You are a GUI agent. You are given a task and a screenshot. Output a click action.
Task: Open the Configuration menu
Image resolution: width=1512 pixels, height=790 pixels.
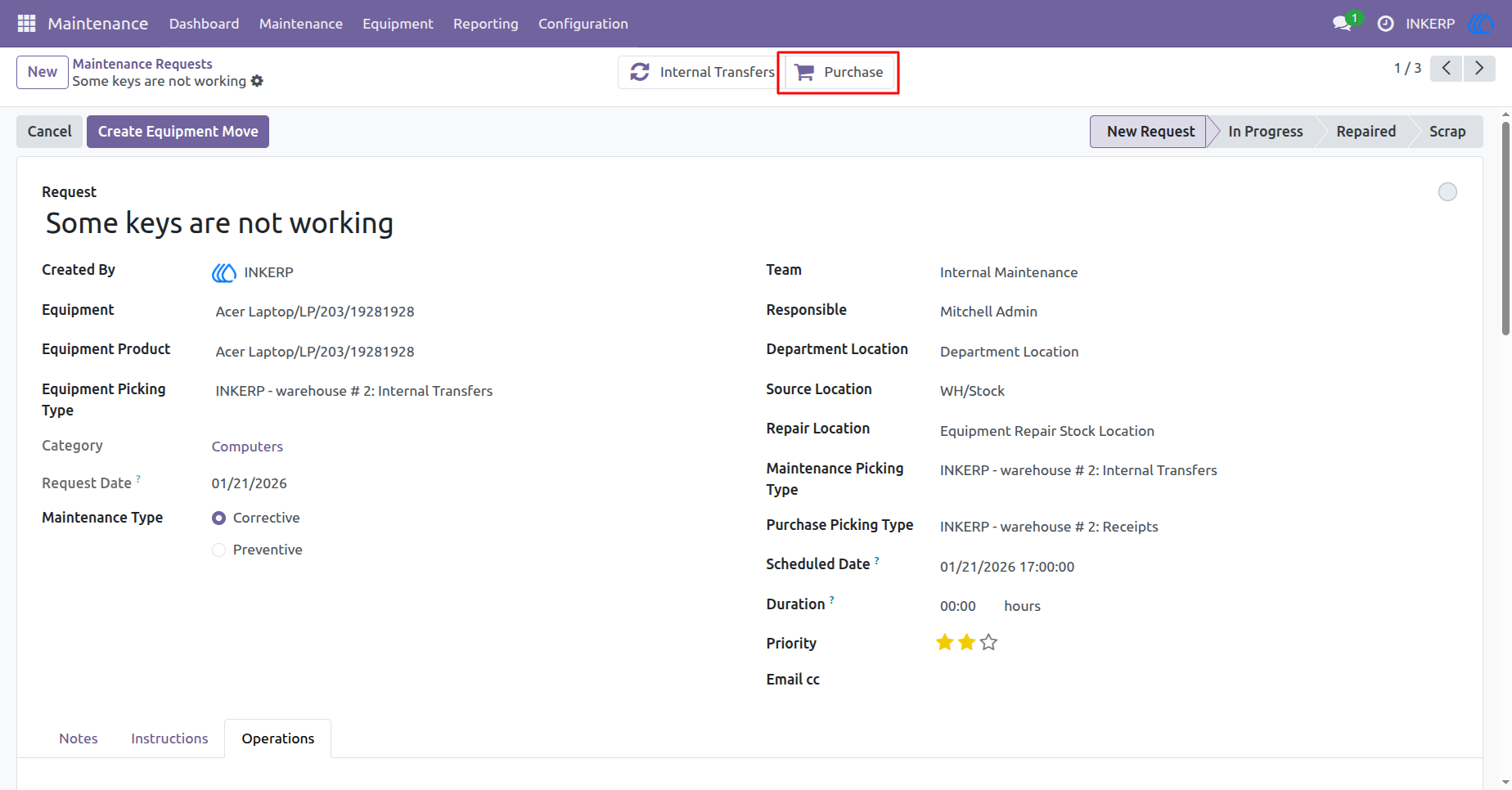click(583, 24)
